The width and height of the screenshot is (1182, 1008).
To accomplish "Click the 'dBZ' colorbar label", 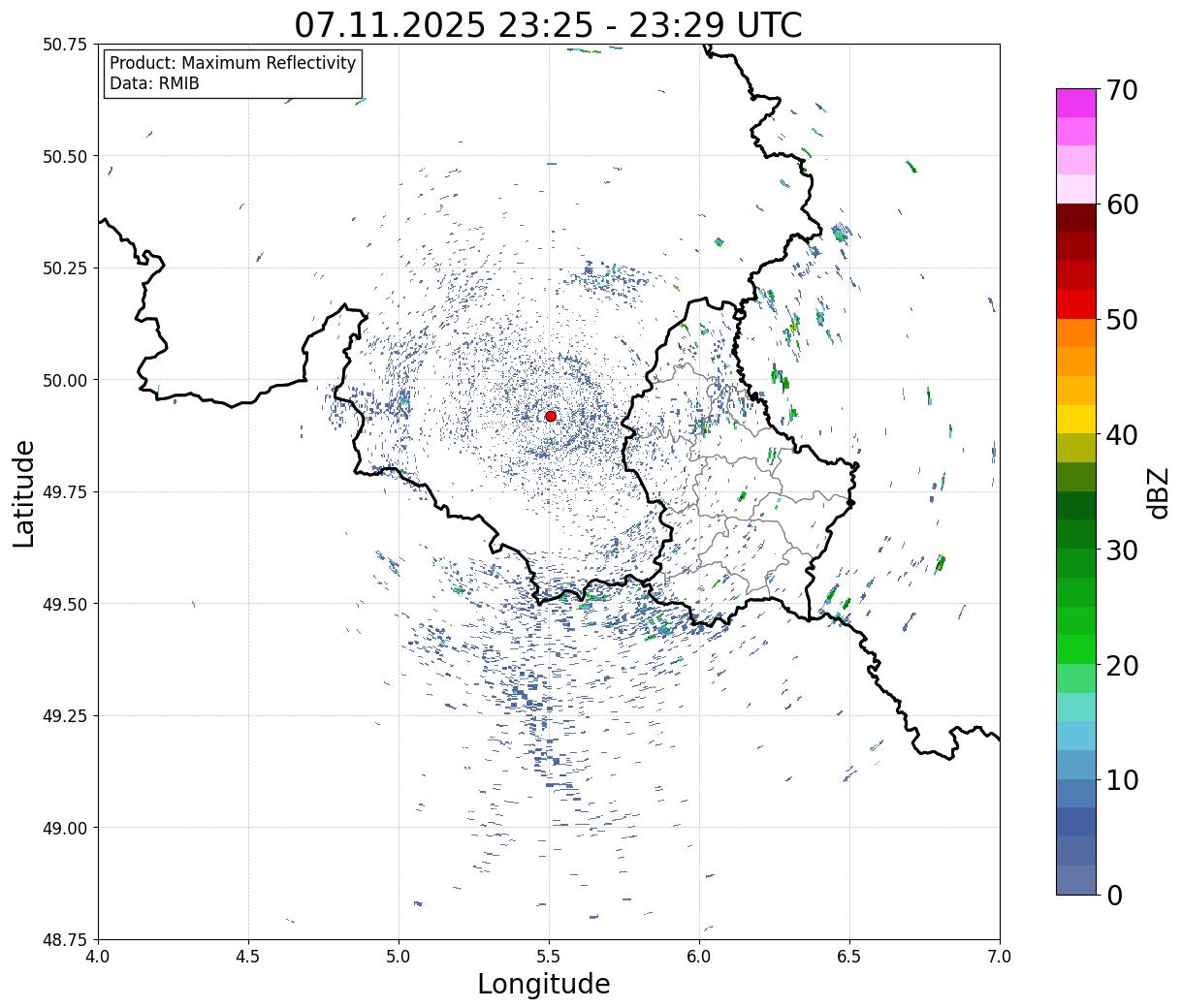I will pos(1158,492).
